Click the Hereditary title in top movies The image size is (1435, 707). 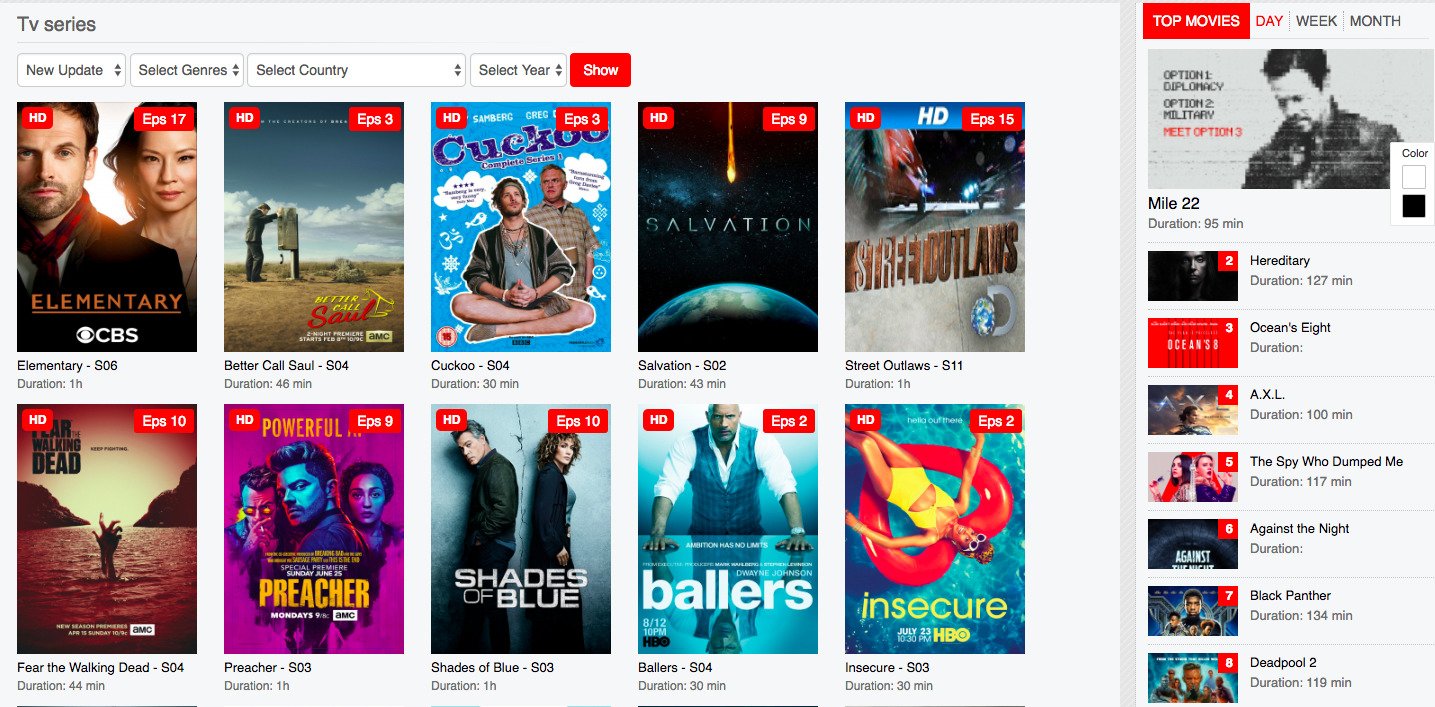[1280, 261]
